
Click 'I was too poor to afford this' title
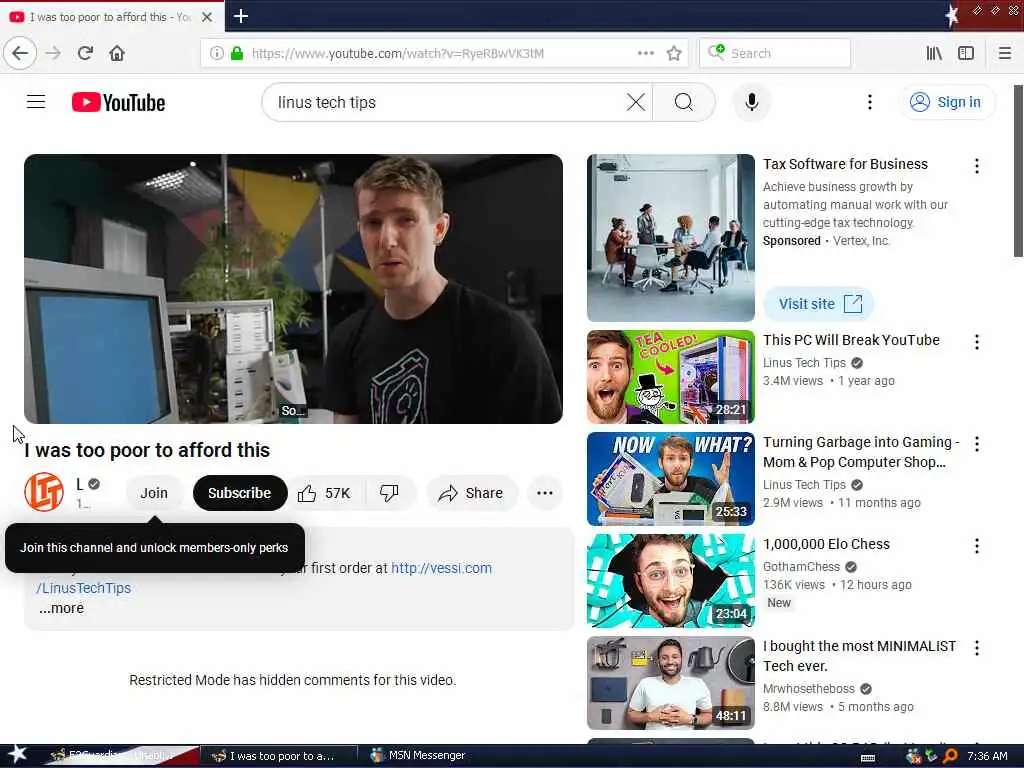click(x=147, y=450)
